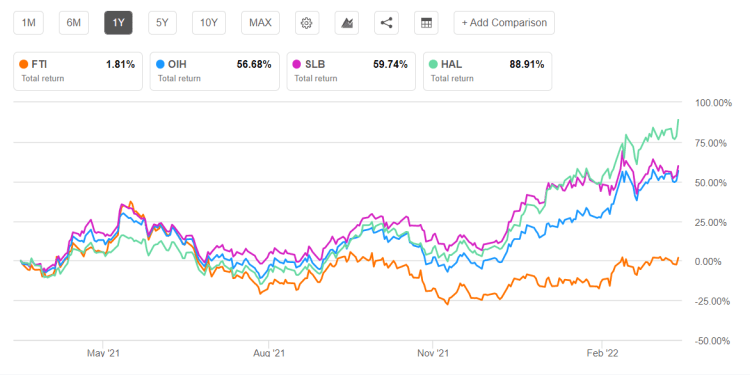
Task: Switch to the 10Y time range
Action: [x=209, y=23]
